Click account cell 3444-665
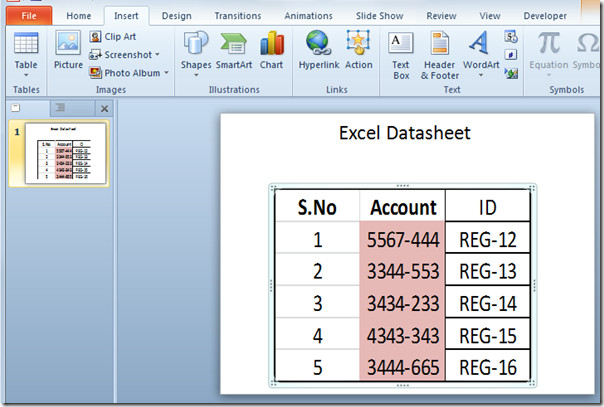 (403, 366)
